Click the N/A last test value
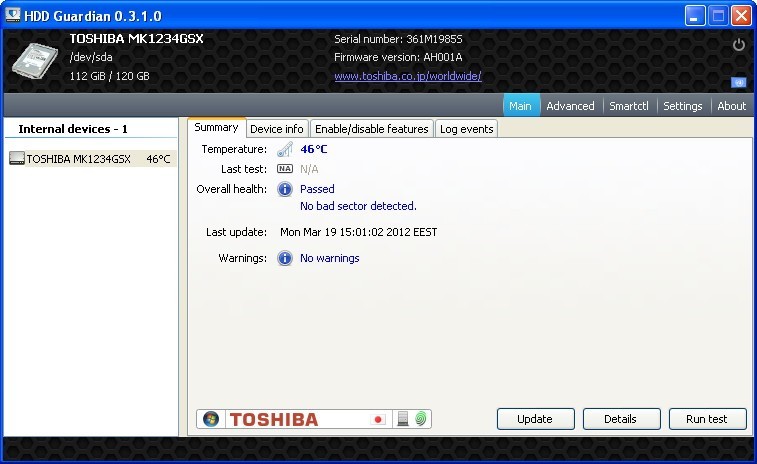This screenshot has height=464, width=757. [x=309, y=169]
